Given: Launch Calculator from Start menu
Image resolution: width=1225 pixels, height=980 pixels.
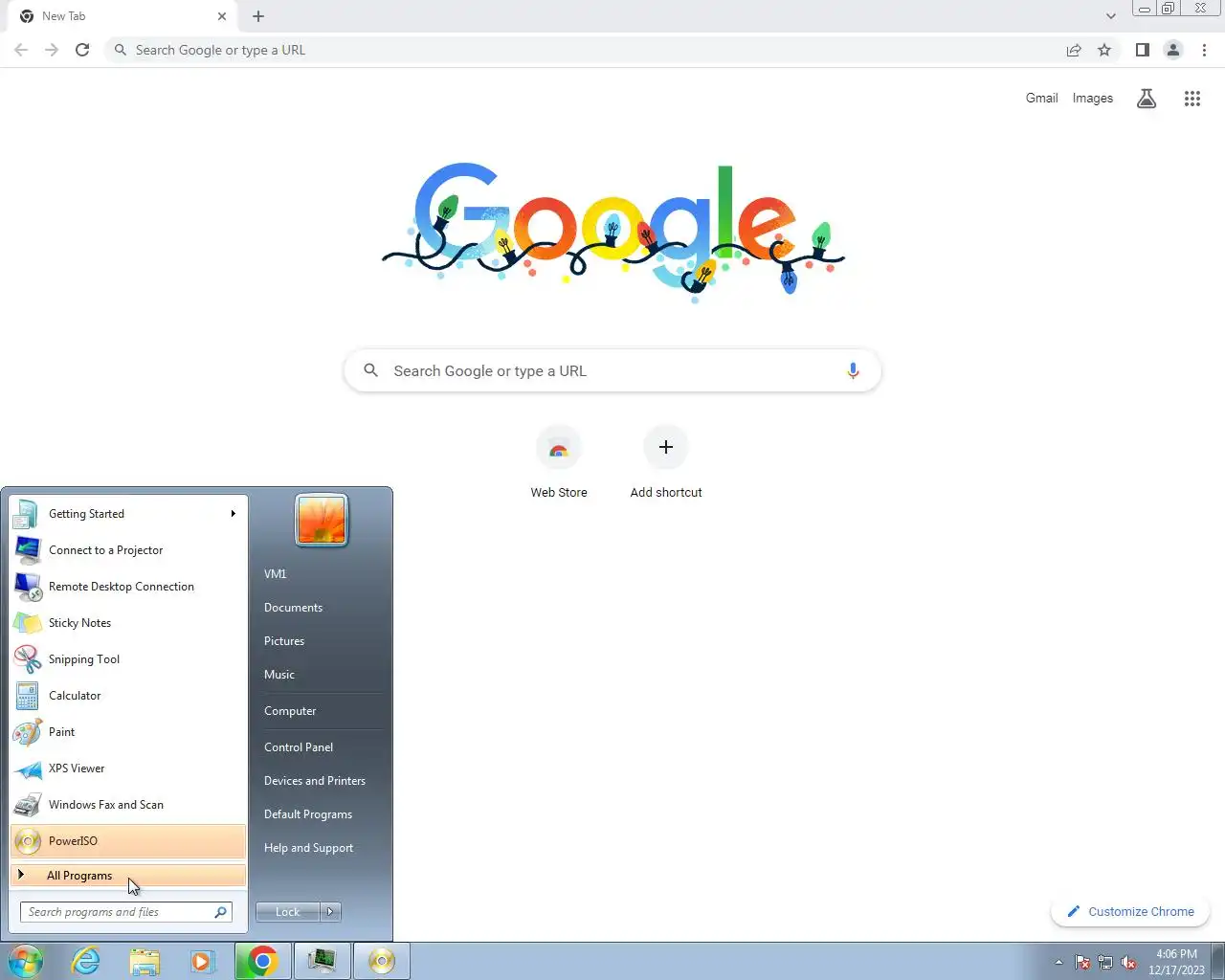Looking at the screenshot, I should (128, 696).
